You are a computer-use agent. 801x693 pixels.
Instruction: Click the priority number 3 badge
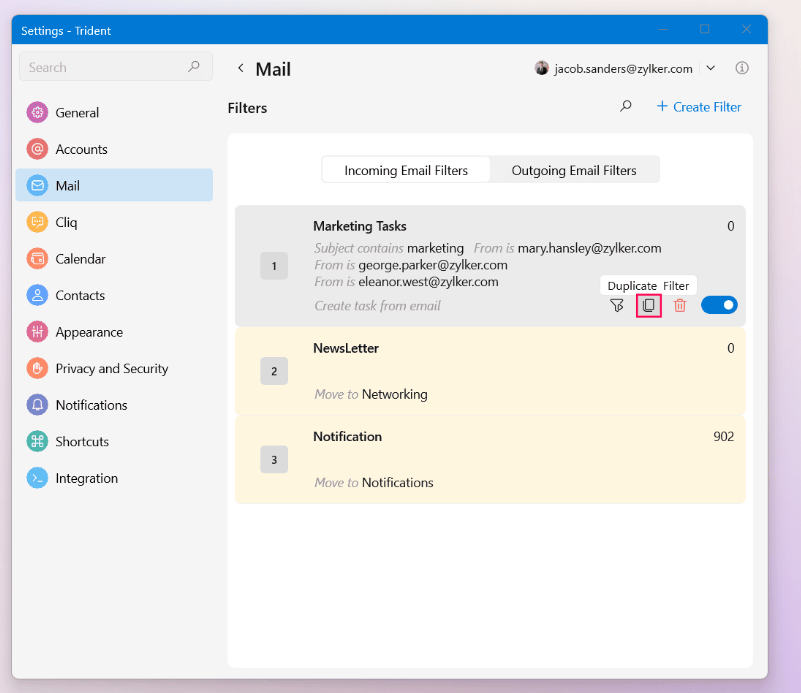pyautogui.click(x=274, y=460)
